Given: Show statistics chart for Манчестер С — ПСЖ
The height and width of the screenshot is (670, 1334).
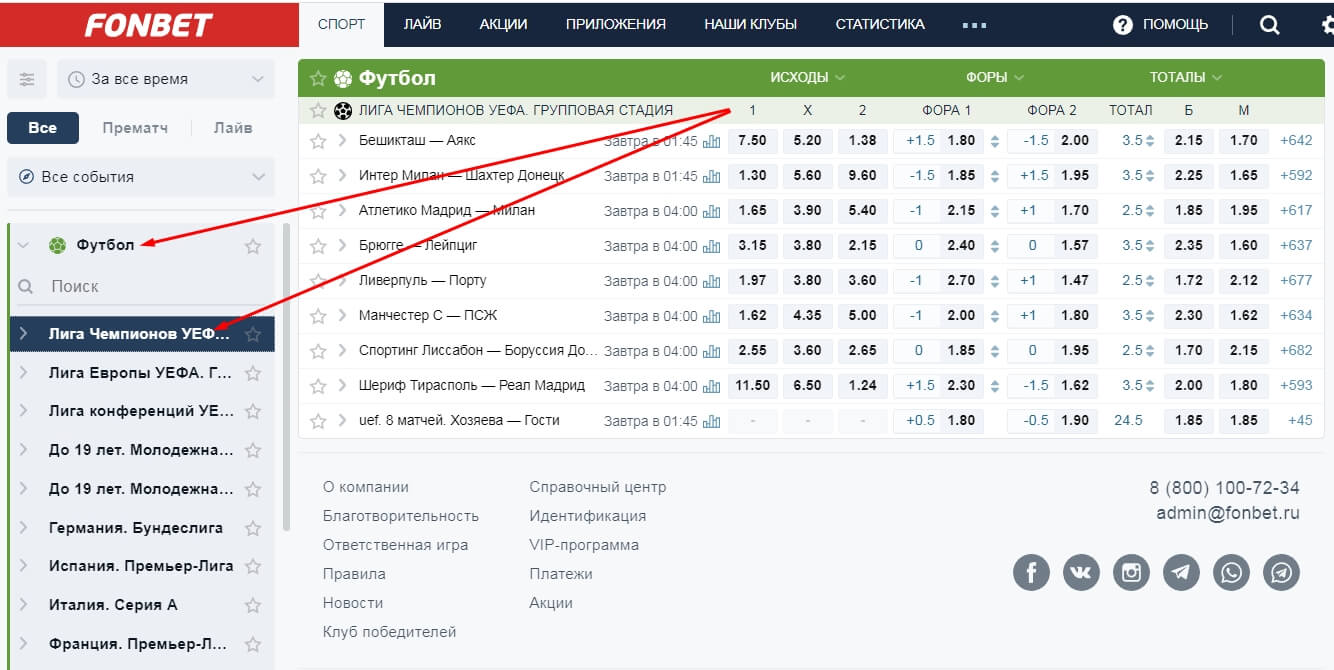Looking at the screenshot, I should click(x=711, y=316).
